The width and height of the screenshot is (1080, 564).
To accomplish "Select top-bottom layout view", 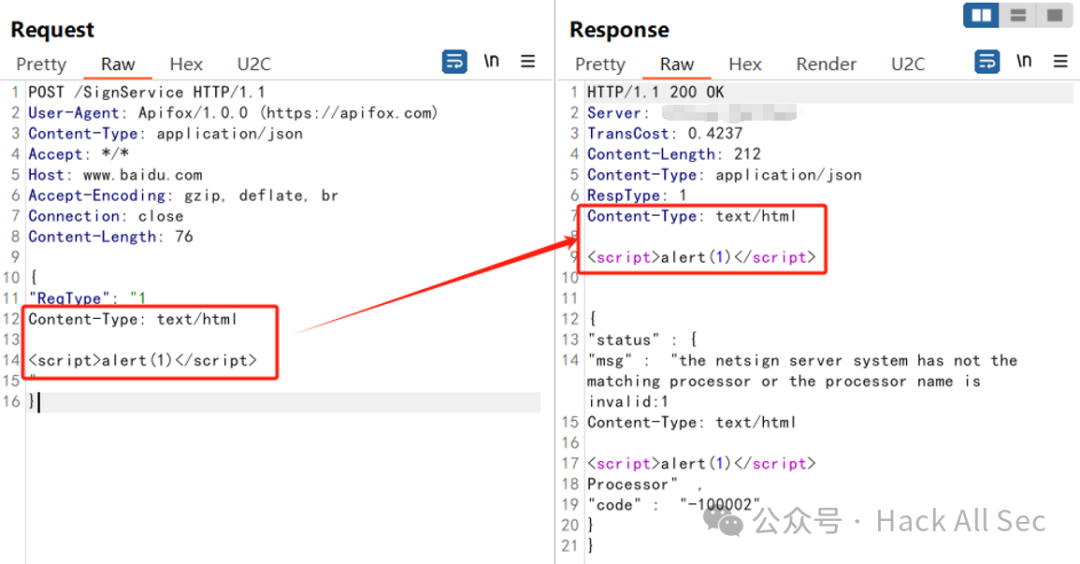I will tap(1018, 15).
